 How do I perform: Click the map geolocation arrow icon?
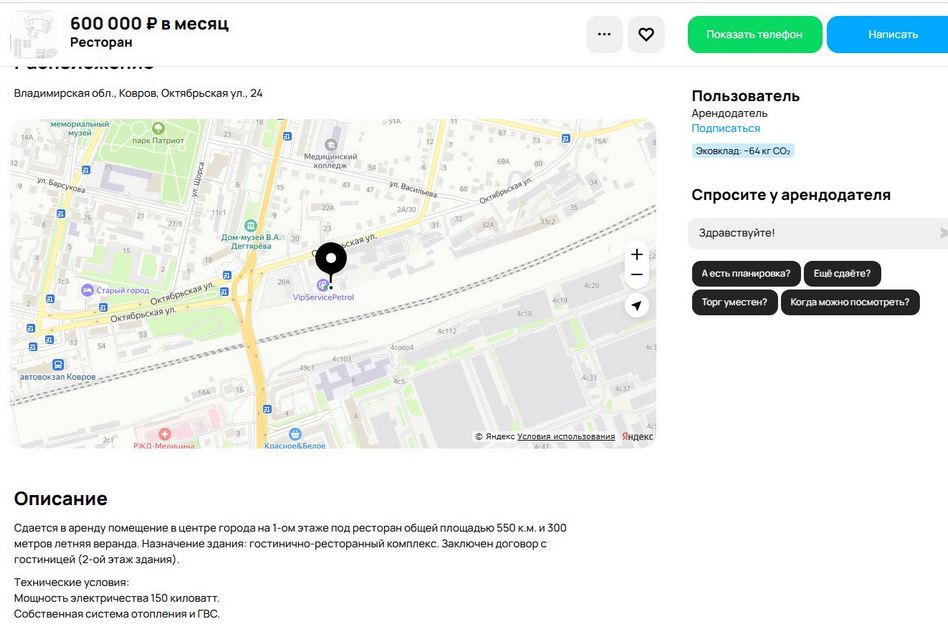pyautogui.click(x=637, y=306)
